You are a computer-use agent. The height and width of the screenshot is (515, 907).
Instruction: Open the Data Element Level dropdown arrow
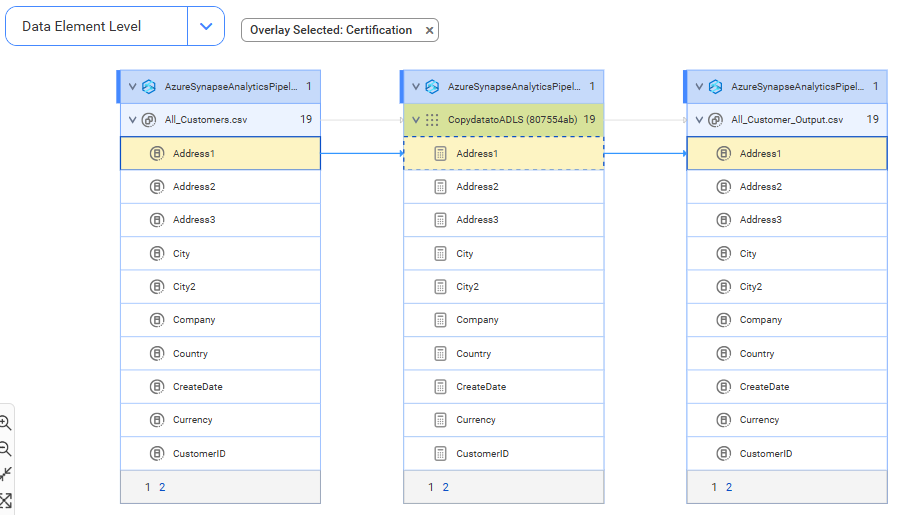[206, 26]
